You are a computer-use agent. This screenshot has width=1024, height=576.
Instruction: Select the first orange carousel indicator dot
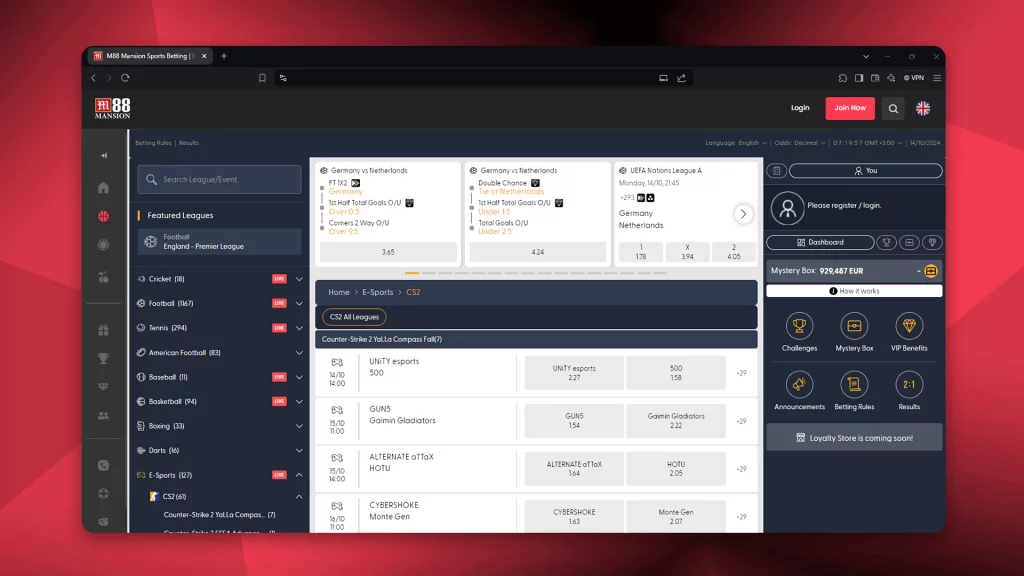coord(411,273)
